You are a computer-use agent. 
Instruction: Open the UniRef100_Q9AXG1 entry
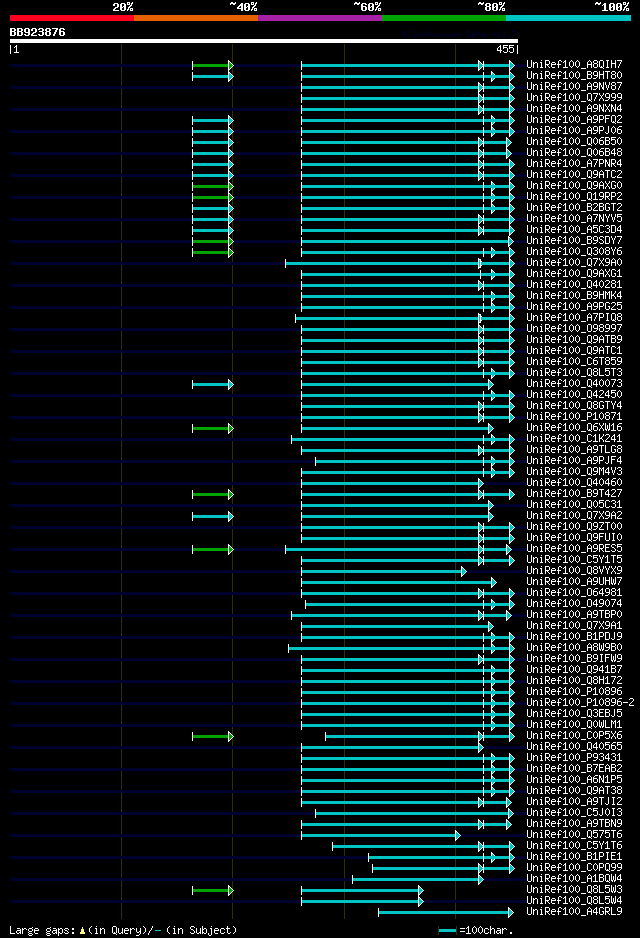(574, 274)
